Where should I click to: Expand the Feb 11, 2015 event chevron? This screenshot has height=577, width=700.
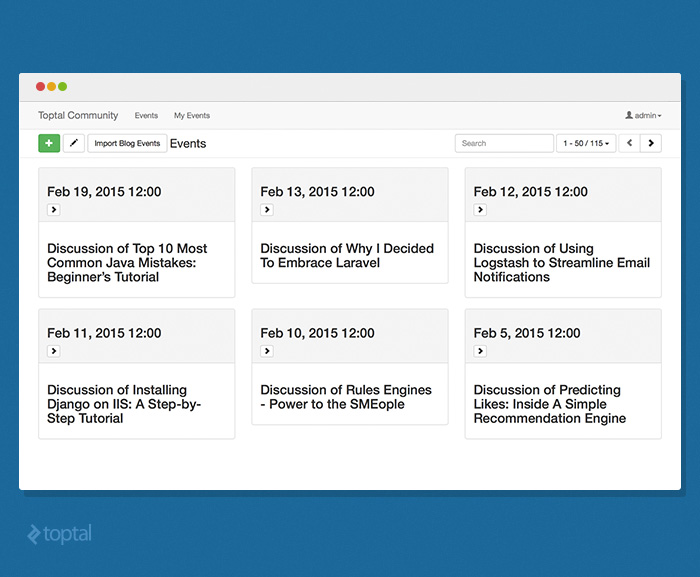tap(54, 351)
